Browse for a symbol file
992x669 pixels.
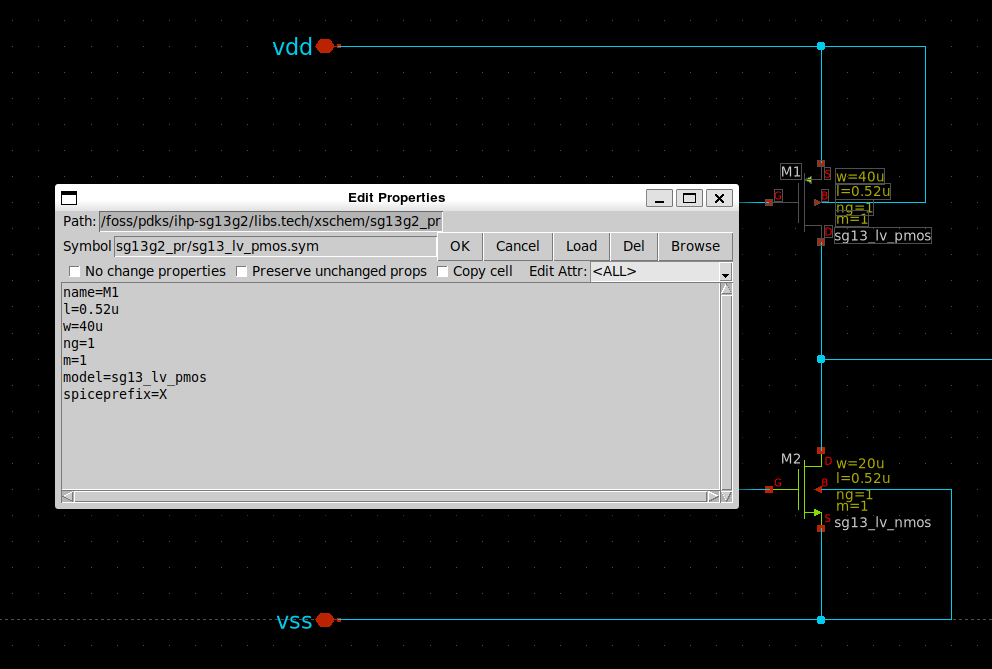click(x=695, y=246)
